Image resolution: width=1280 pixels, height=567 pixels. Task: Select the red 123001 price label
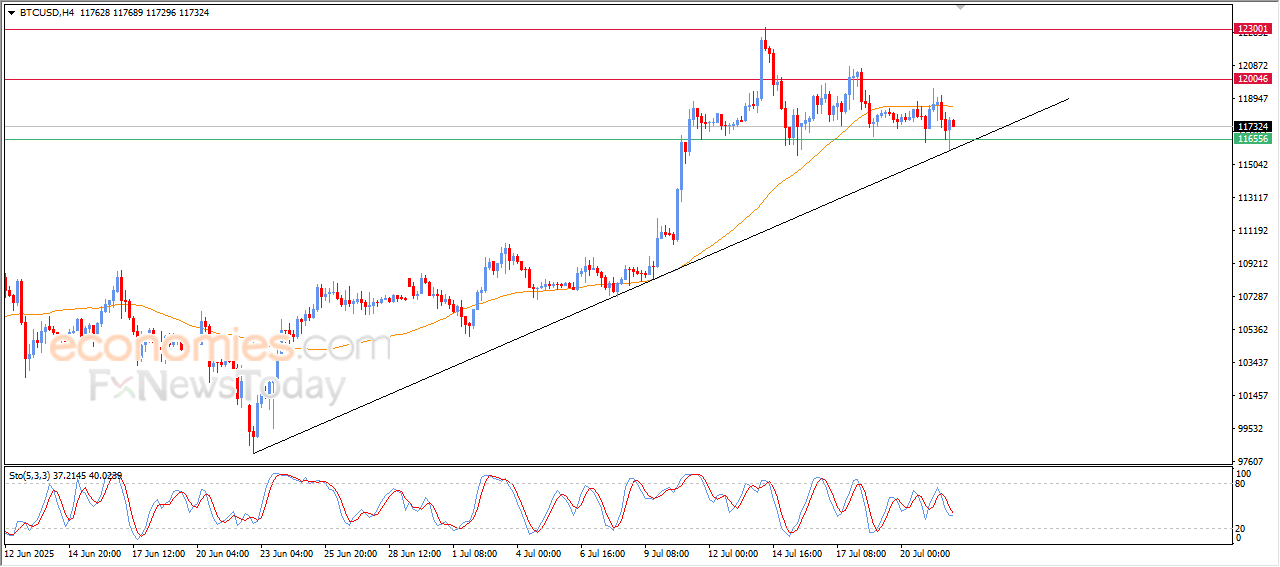point(1253,30)
